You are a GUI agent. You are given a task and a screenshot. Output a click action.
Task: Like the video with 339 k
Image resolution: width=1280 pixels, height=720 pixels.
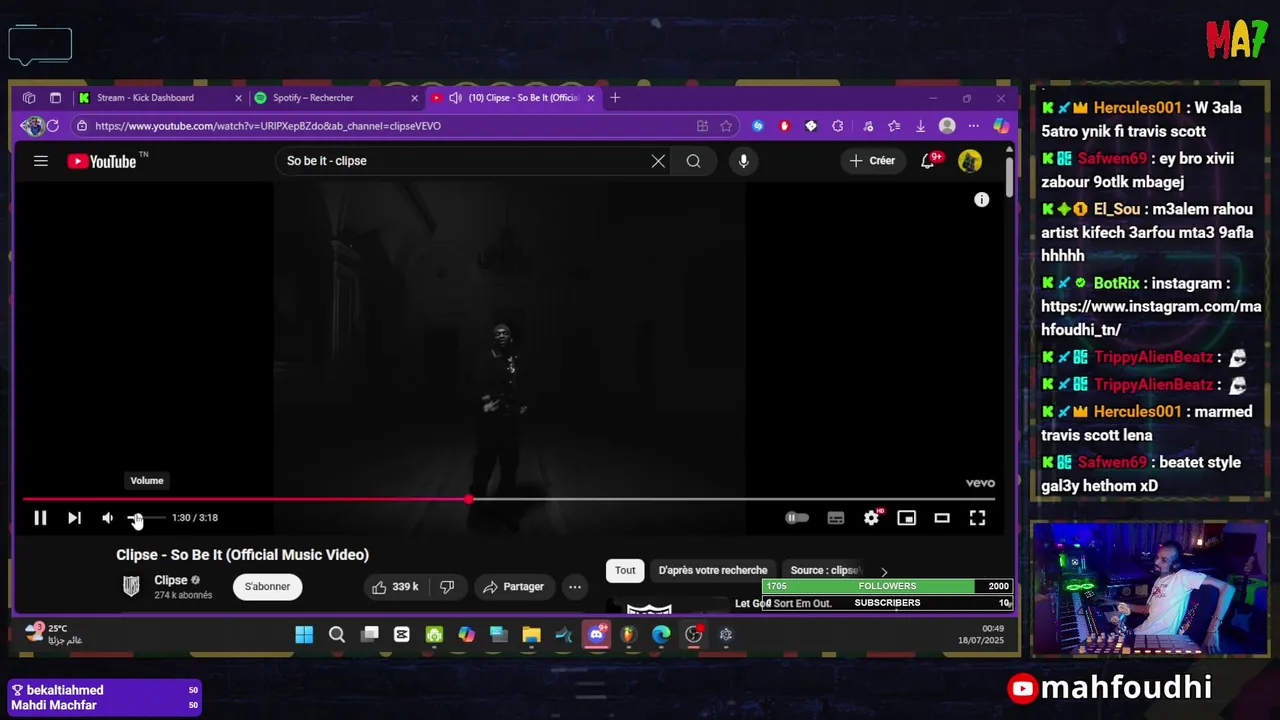394,587
